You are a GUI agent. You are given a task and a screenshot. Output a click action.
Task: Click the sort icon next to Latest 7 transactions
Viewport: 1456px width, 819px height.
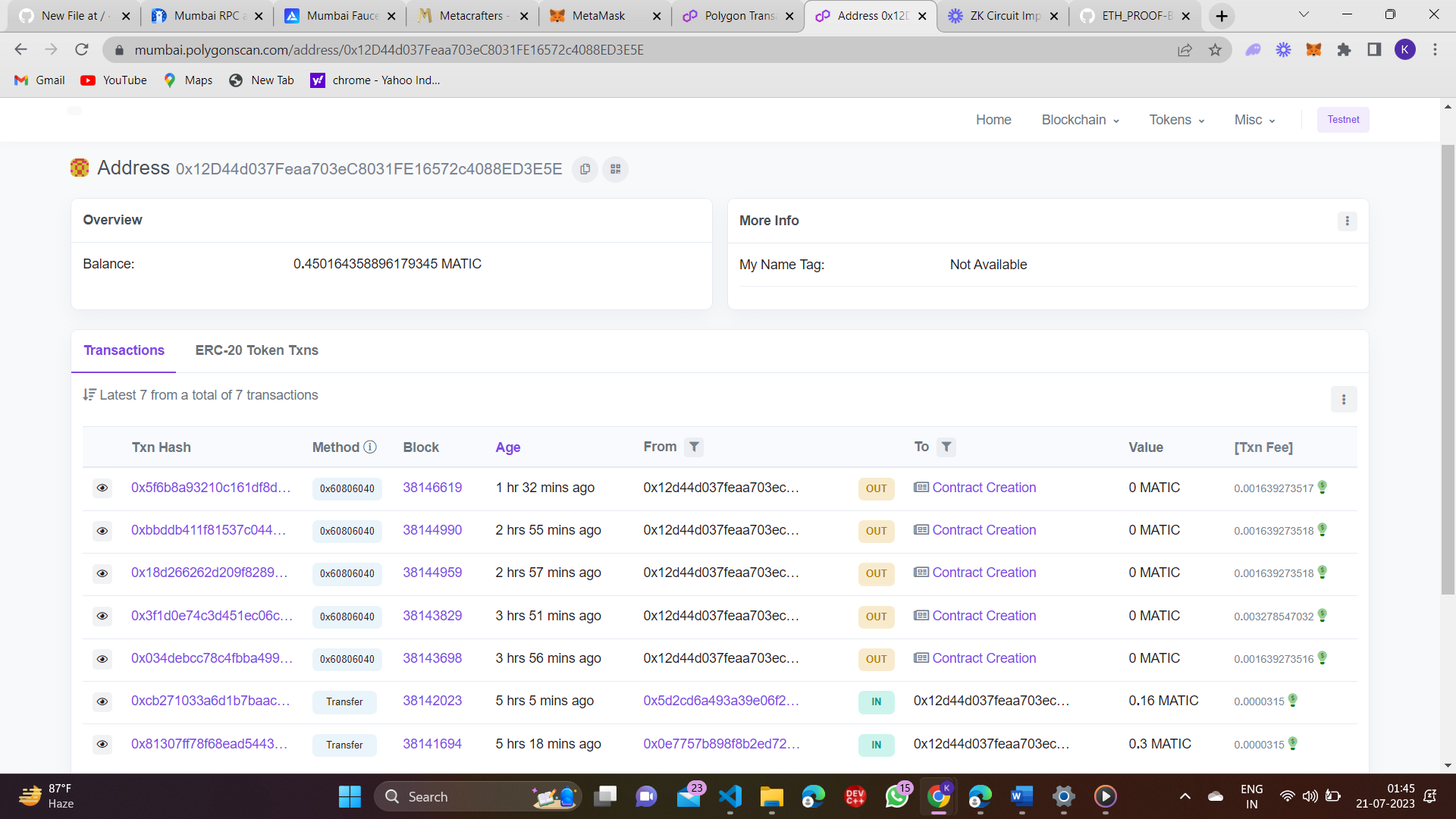pos(89,394)
